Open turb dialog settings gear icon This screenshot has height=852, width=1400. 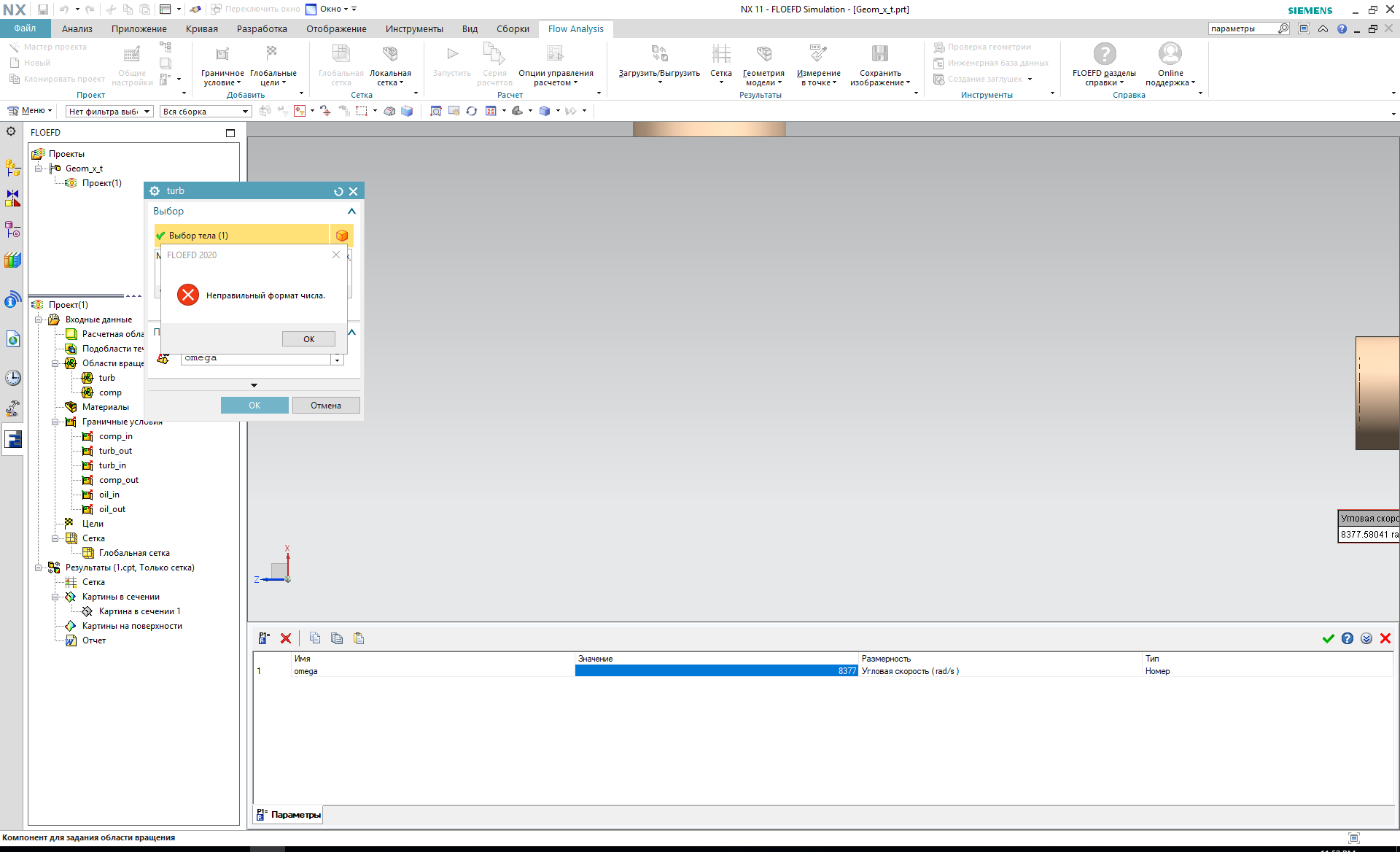tap(155, 191)
